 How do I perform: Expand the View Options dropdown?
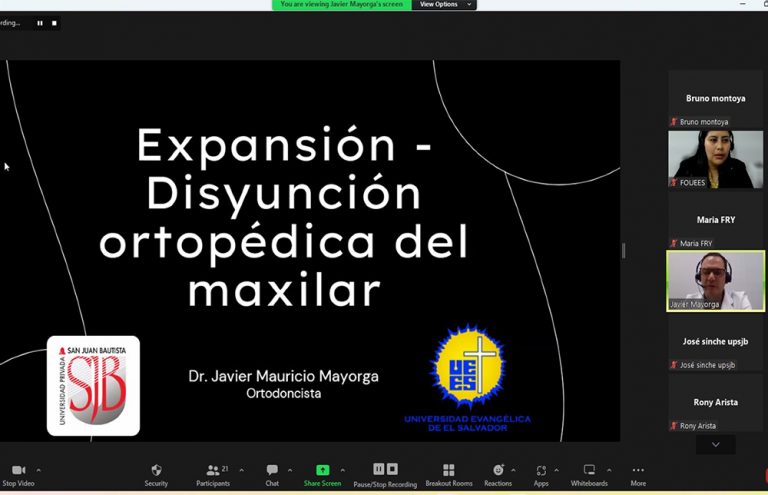[x=441, y=5]
